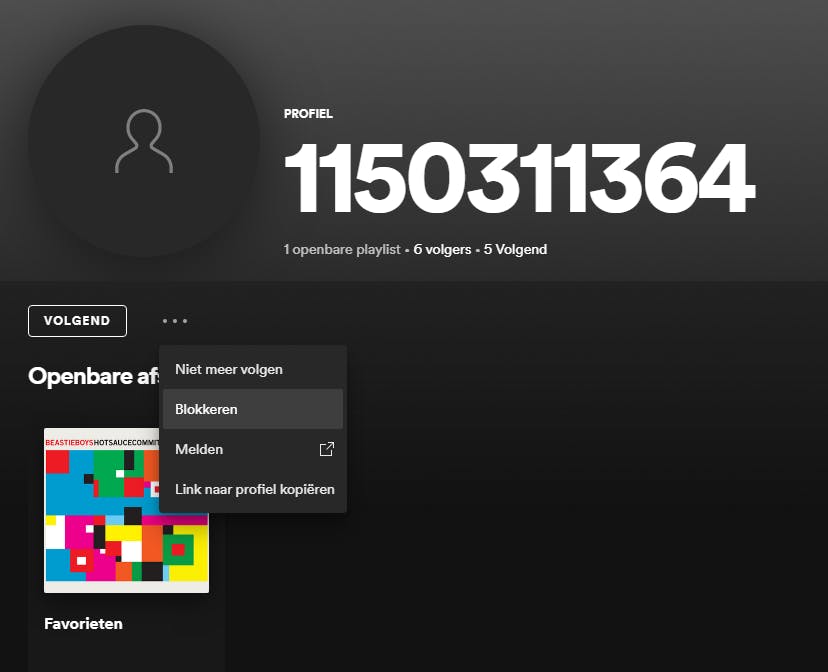Viewport: 828px width, 672px height.
Task: Click the 1 openbare playlist text
Action: (x=342, y=249)
